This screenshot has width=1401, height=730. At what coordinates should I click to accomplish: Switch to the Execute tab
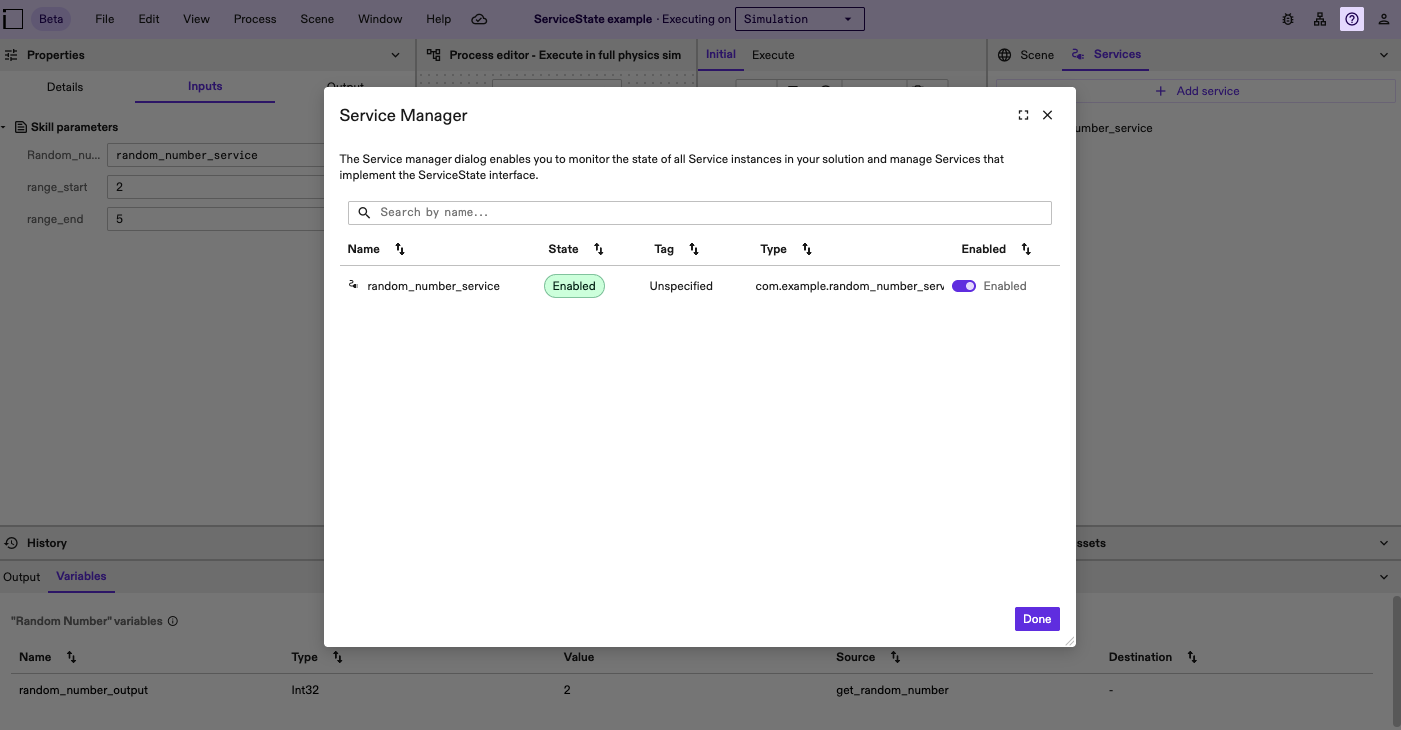pos(772,55)
